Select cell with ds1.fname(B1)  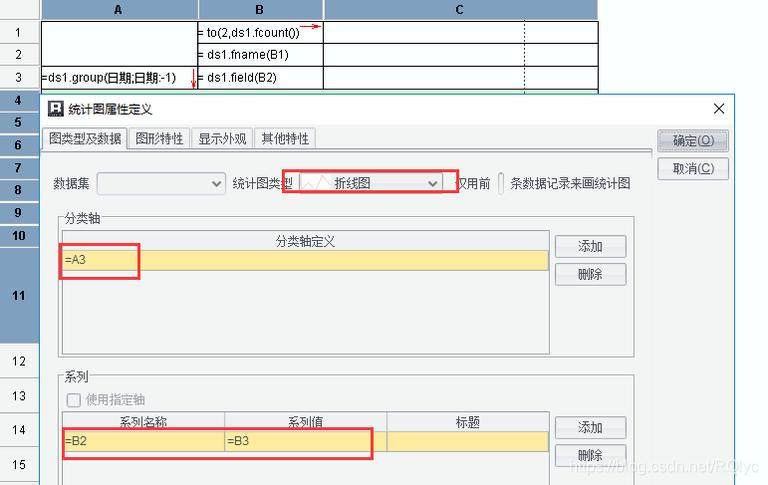(x=261, y=55)
